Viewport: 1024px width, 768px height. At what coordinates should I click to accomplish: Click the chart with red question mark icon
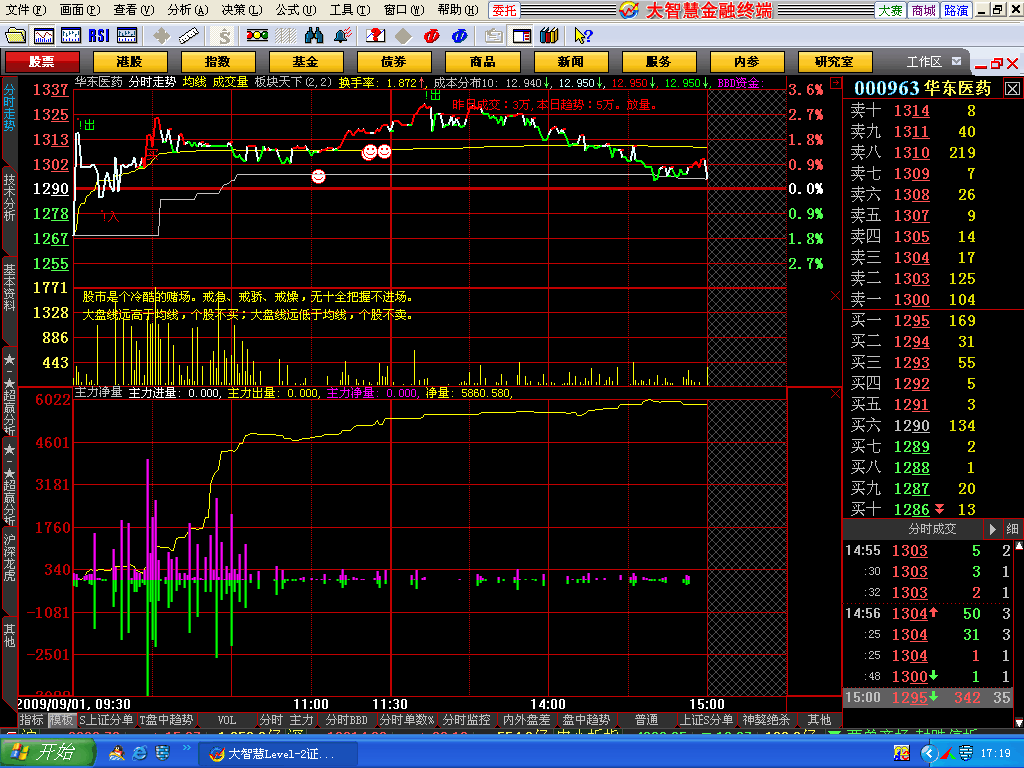376,35
